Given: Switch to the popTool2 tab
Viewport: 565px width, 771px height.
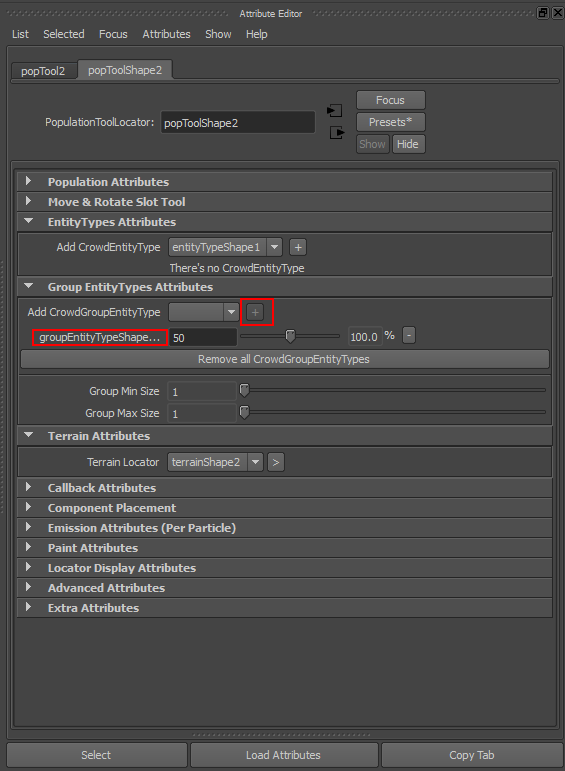Looking at the screenshot, I should [x=43, y=71].
